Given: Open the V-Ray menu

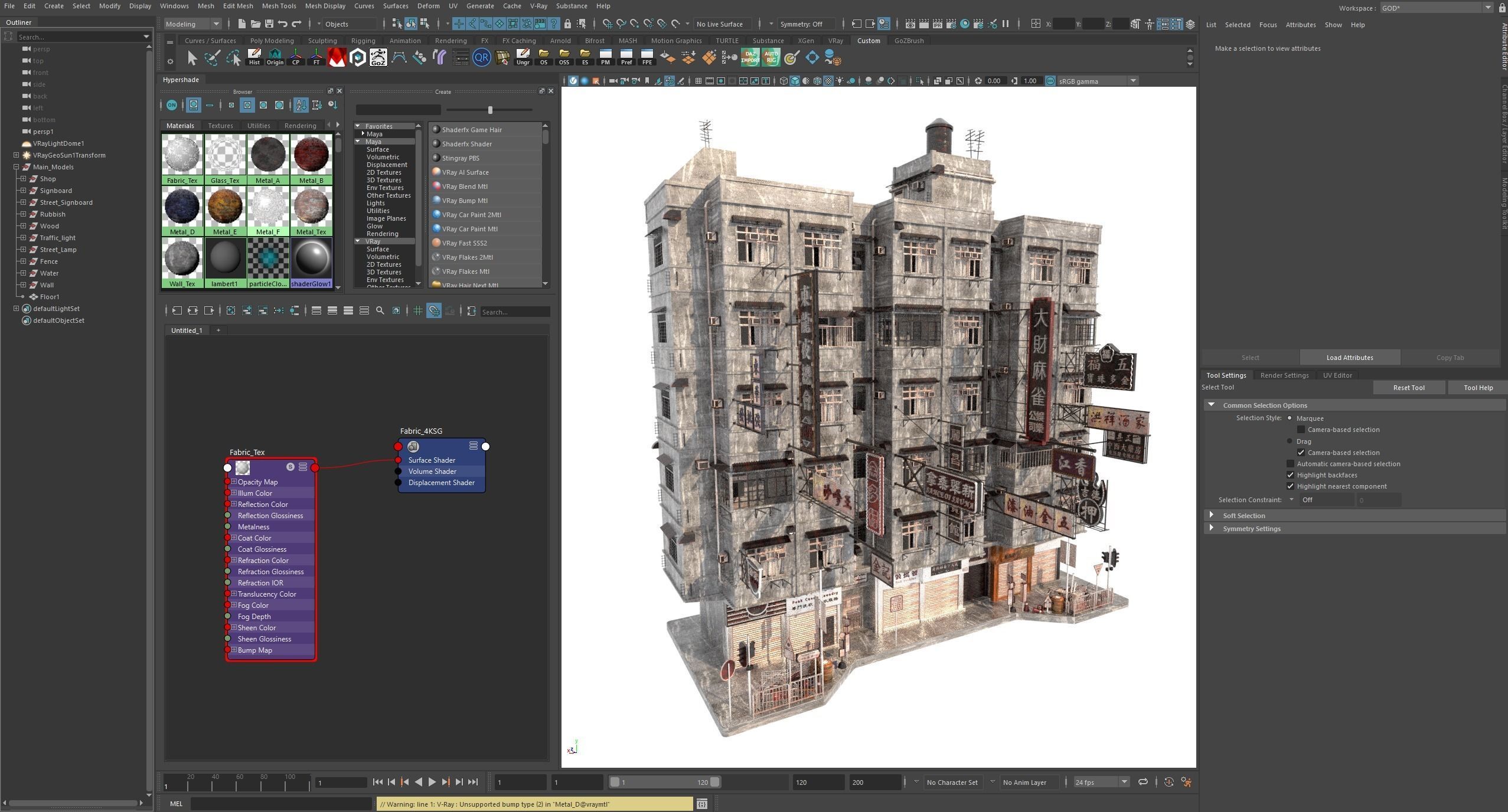Looking at the screenshot, I should [x=538, y=6].
